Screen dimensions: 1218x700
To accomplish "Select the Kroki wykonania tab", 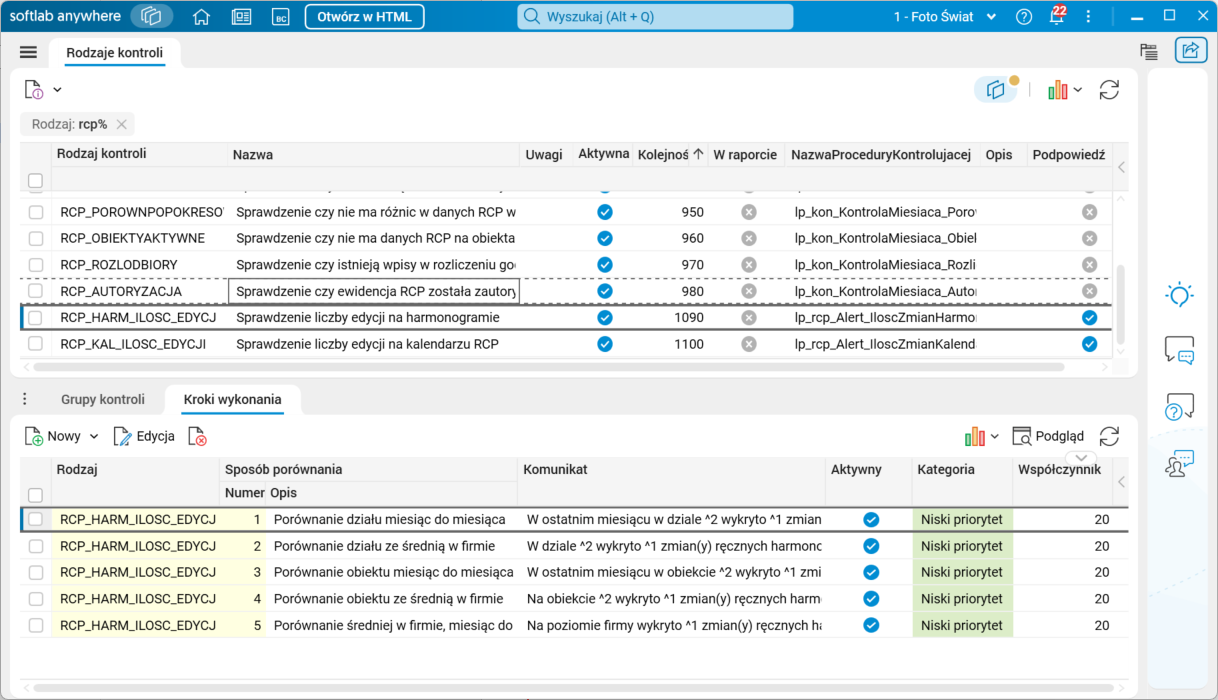I will click(232, 399).
